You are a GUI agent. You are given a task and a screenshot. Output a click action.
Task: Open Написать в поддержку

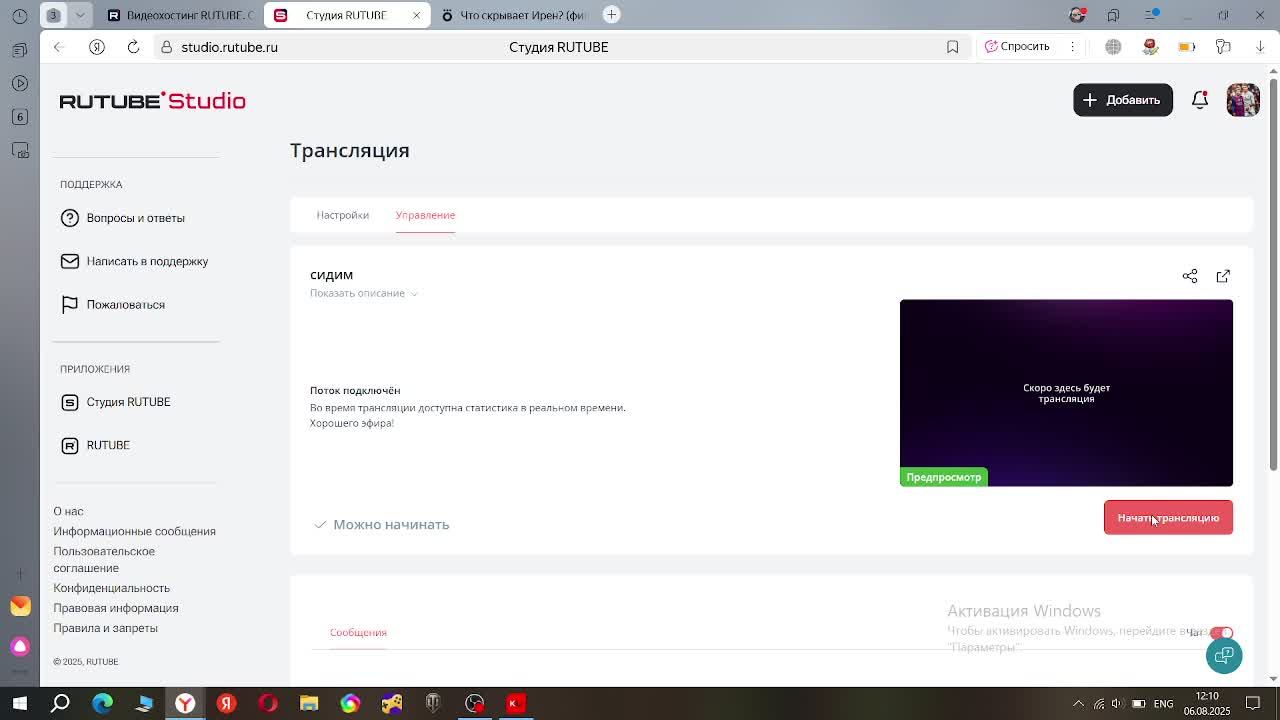tap(134, 261)
